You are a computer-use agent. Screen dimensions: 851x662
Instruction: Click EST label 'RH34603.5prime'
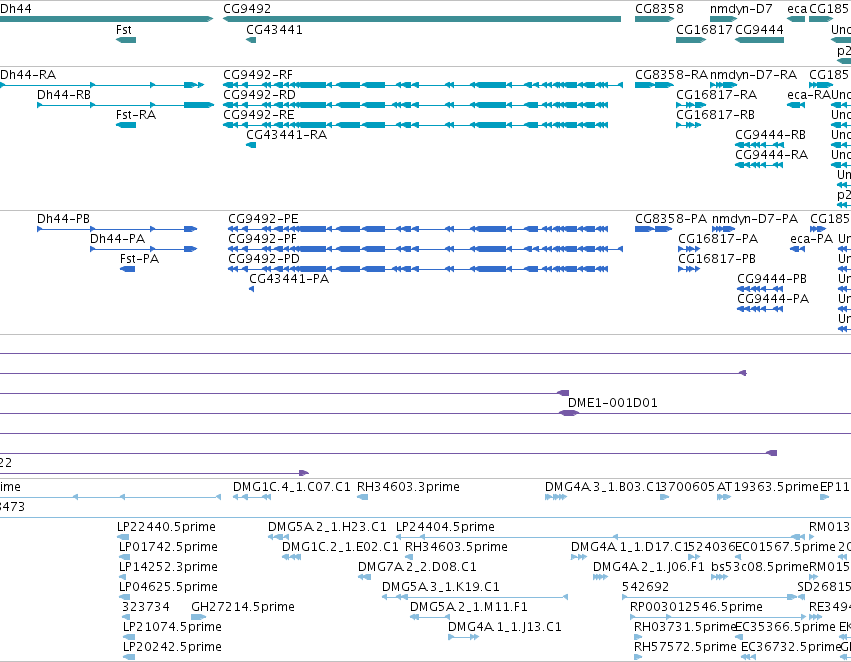pos(456,548)
